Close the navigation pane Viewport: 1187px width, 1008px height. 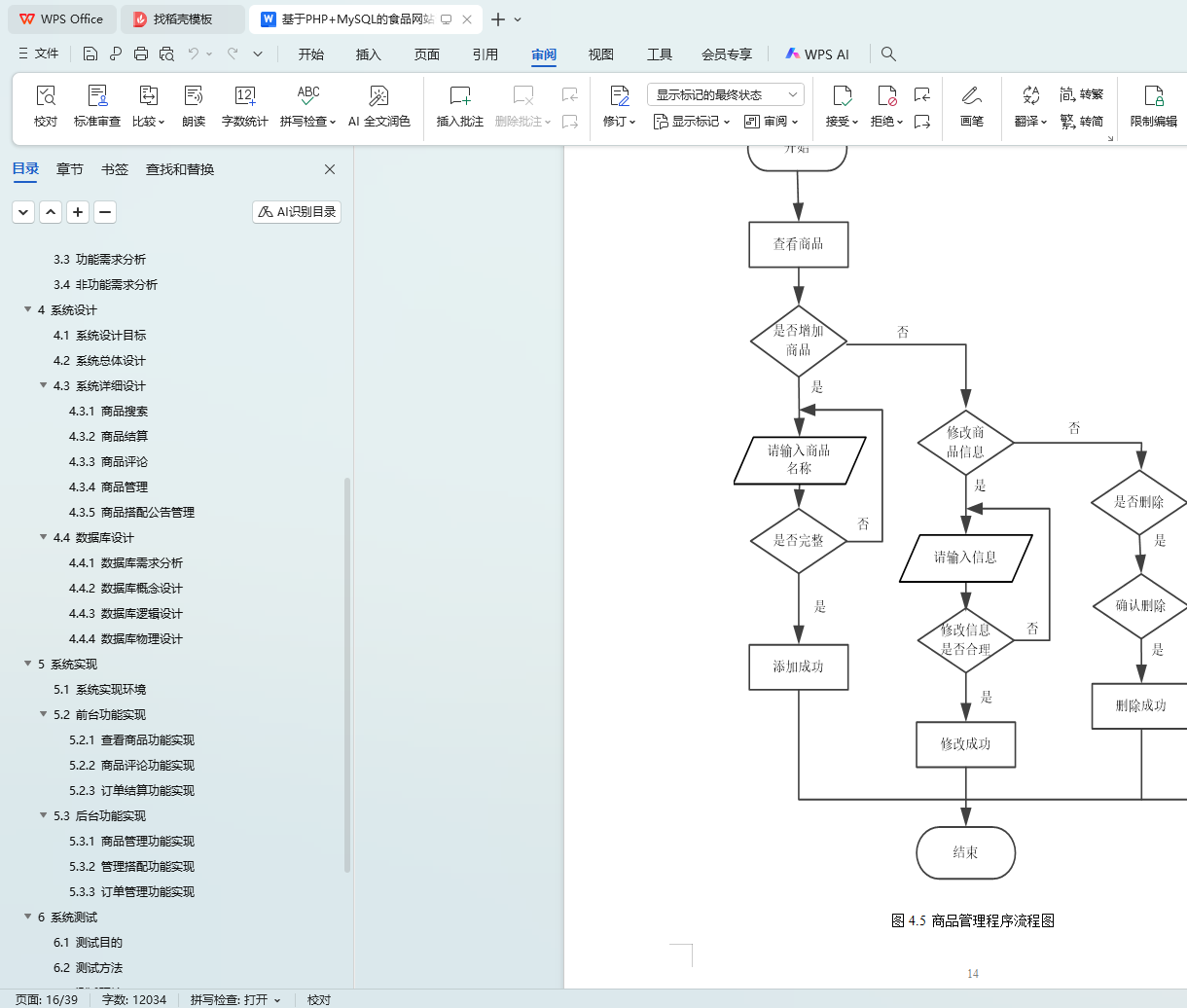coord(330,169)
